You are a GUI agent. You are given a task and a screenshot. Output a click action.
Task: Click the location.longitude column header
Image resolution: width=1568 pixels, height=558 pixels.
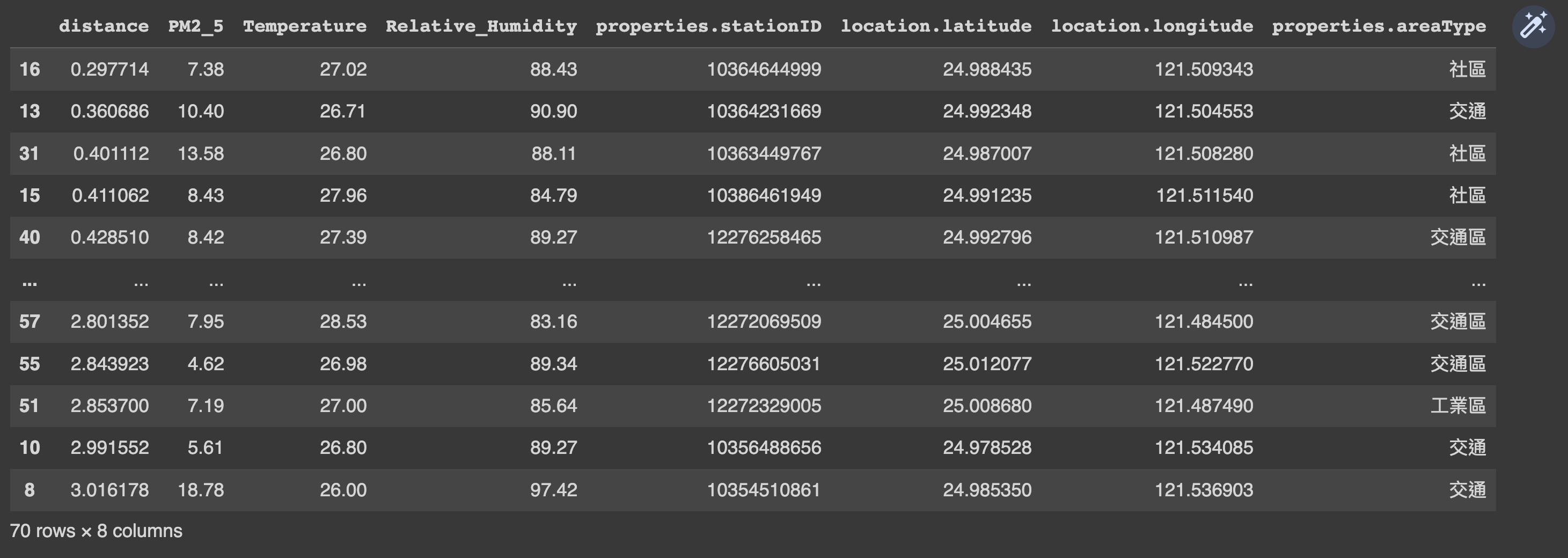click(1152, 26)
